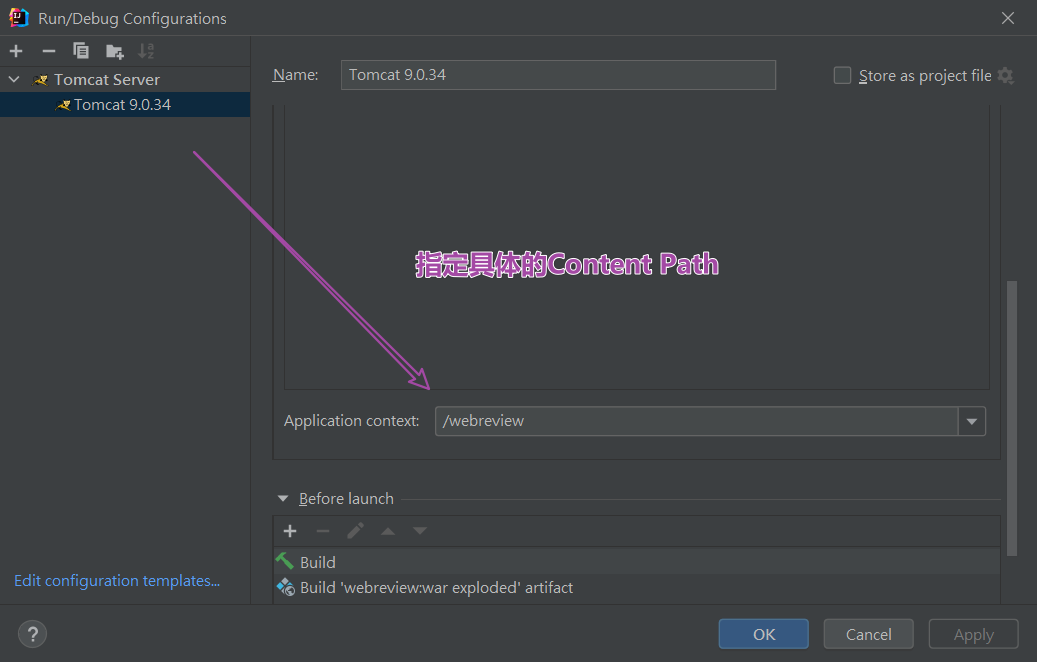Add a new run configuration
Viewport: 1037px width, 662px height.
tap(16, 51)
